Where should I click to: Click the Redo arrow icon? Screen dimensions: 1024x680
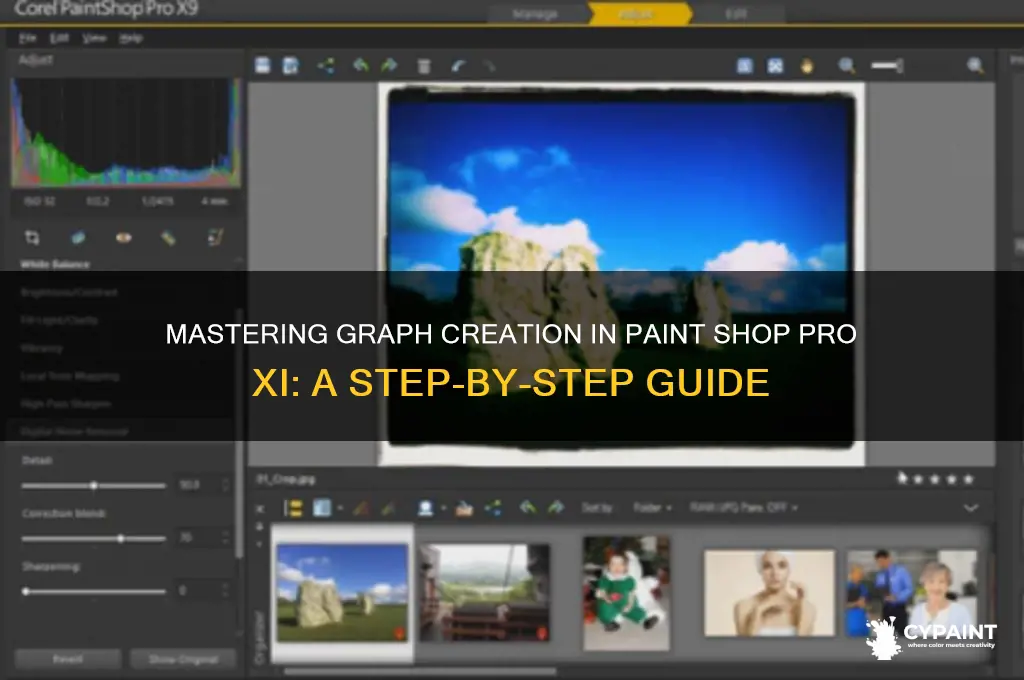tap(490, 65)
